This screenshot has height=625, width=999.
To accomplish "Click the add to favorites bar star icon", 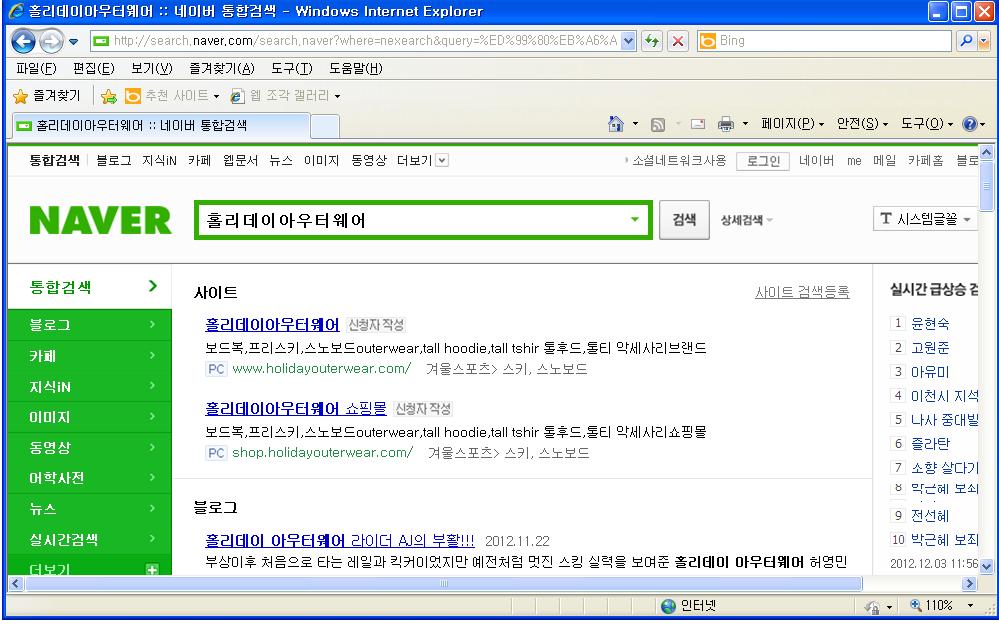I will click(x=109, y=96).
